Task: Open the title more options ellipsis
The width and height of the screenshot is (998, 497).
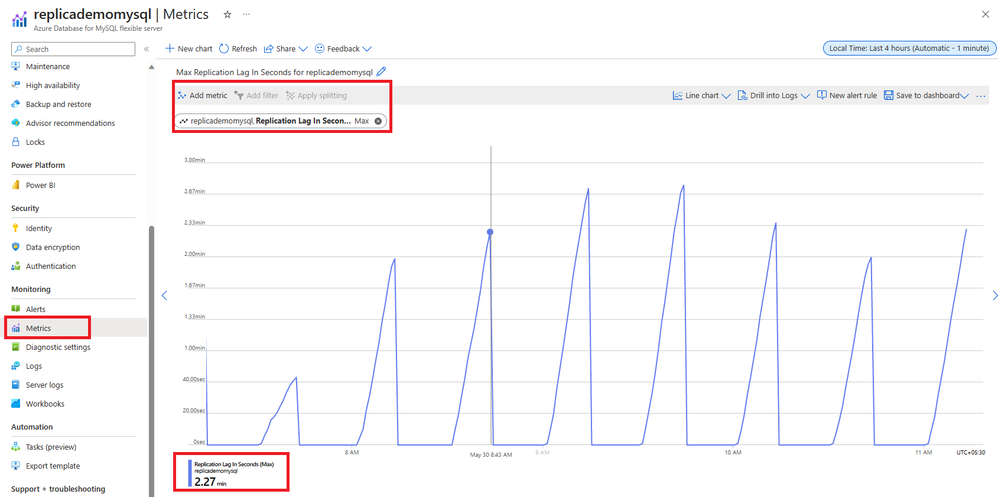Action: coord(246,14)
